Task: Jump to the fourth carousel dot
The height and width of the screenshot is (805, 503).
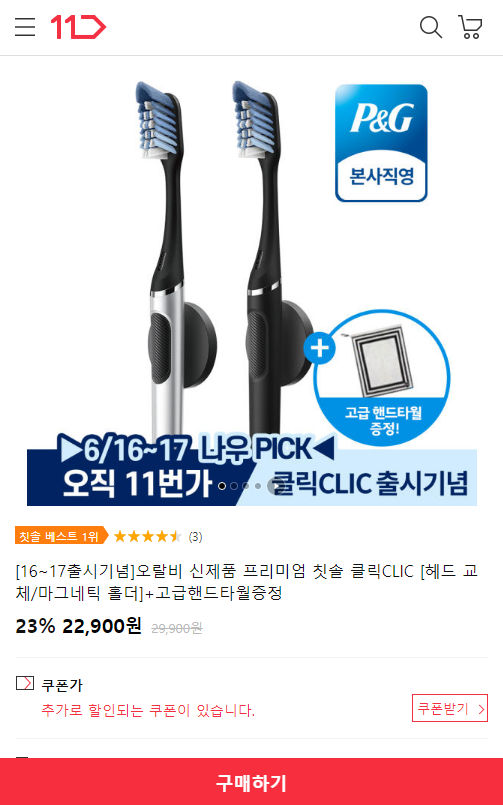Action: (x=258, y=486)
